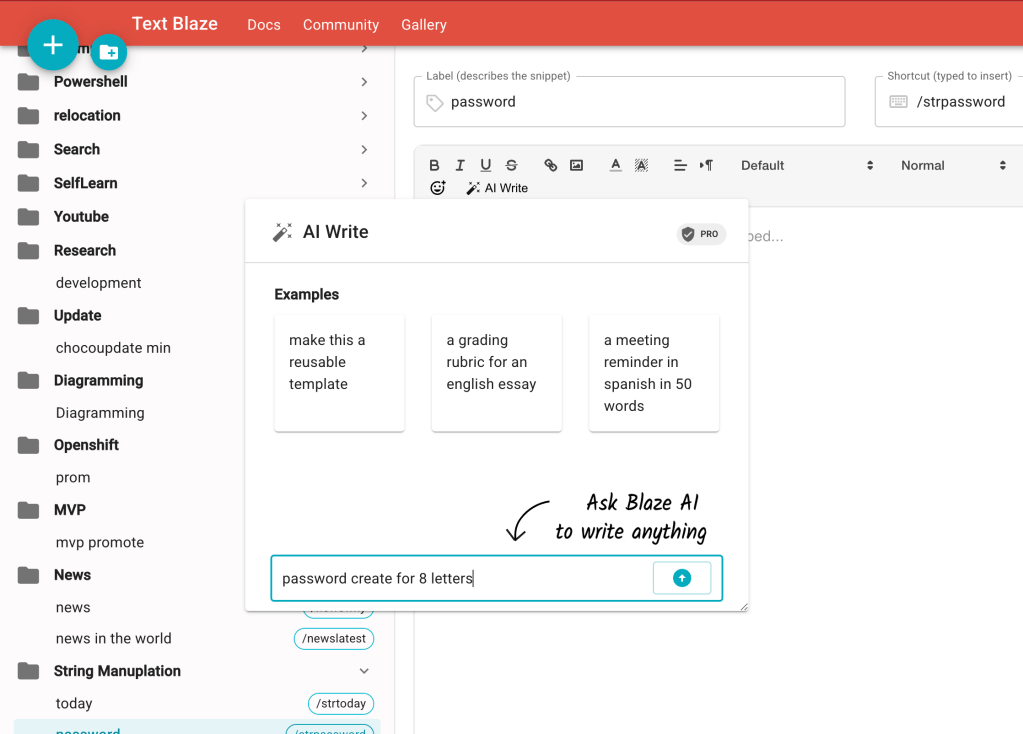Select the 'news in the world' snippet
The width and height of the screenshot is (1023, 734).
coord(114,638)
